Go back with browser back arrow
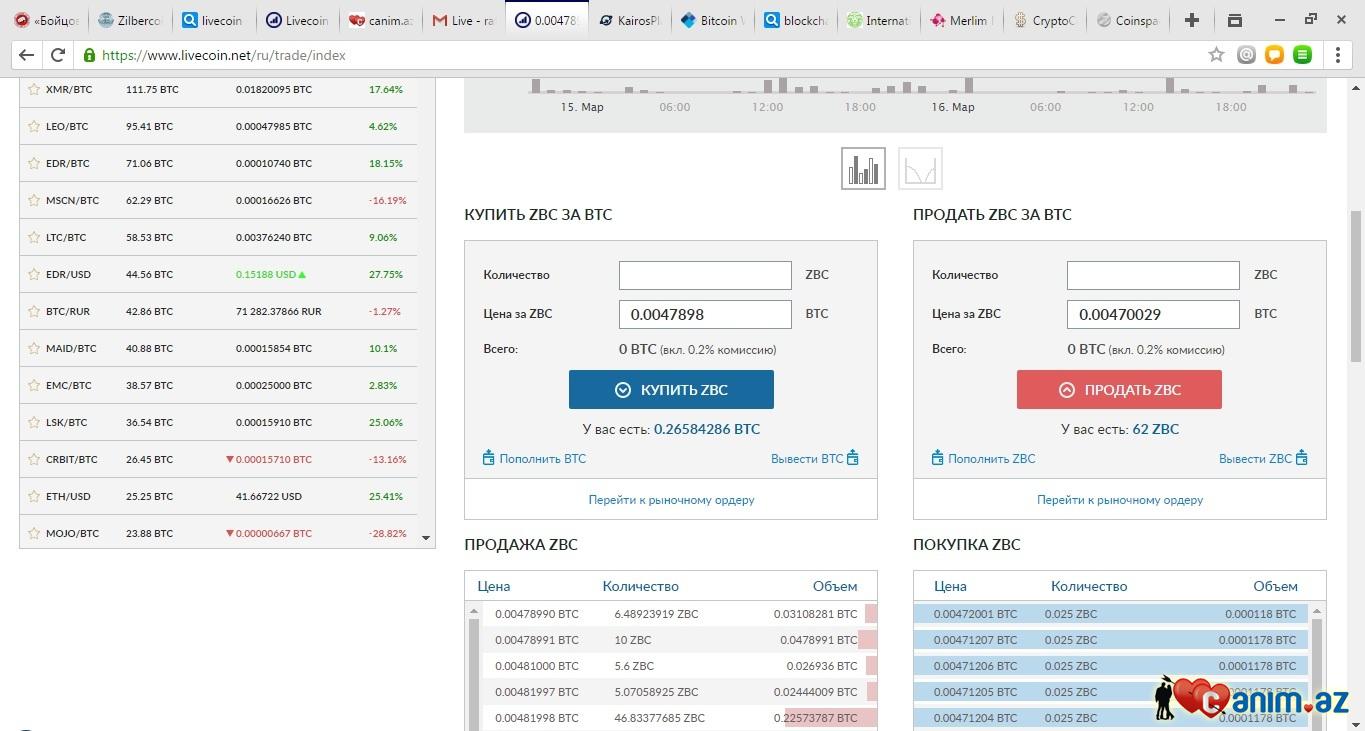 pyautogui.click(x=26, y=55)
